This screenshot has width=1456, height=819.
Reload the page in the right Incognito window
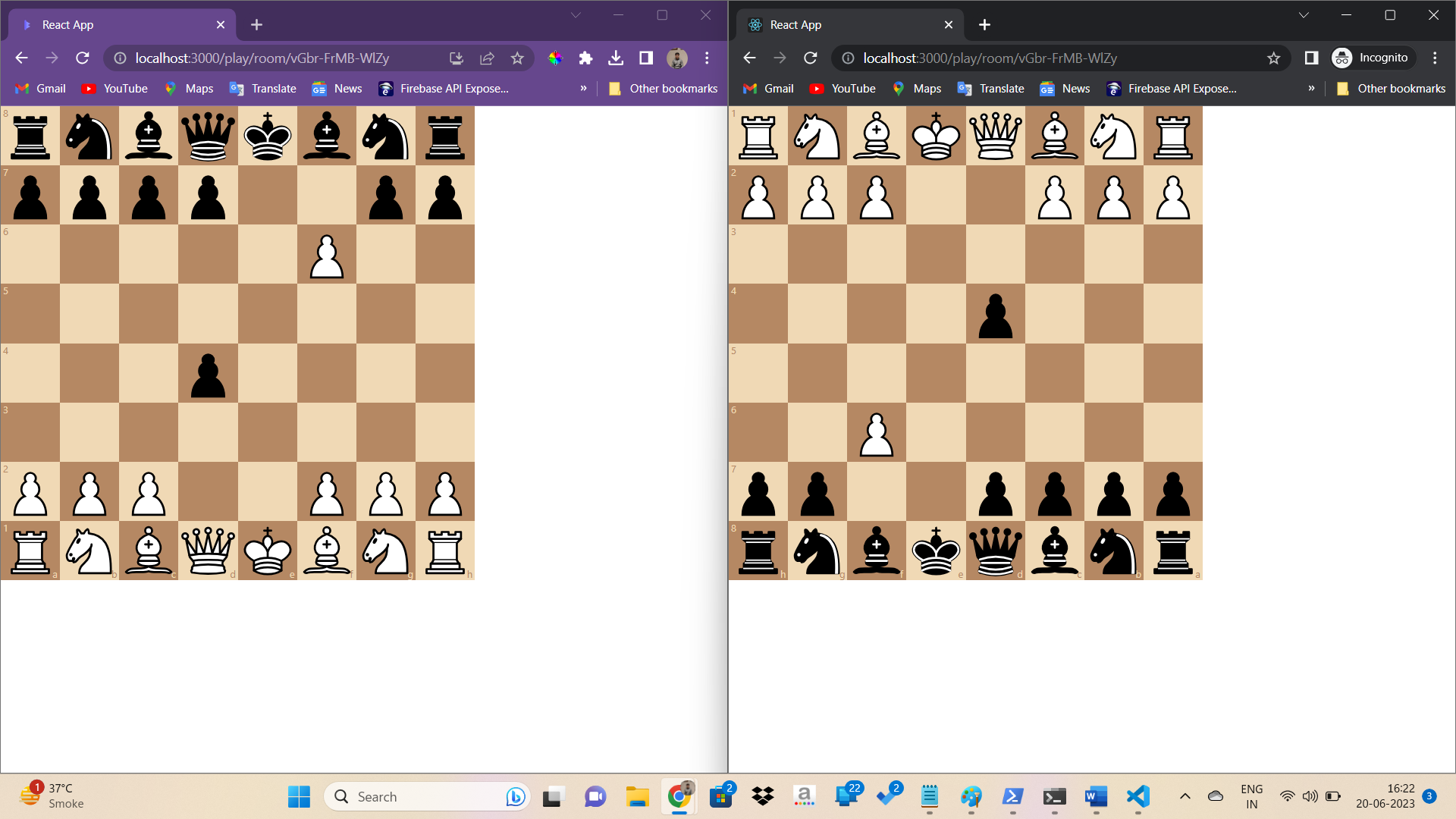[811, 58]
